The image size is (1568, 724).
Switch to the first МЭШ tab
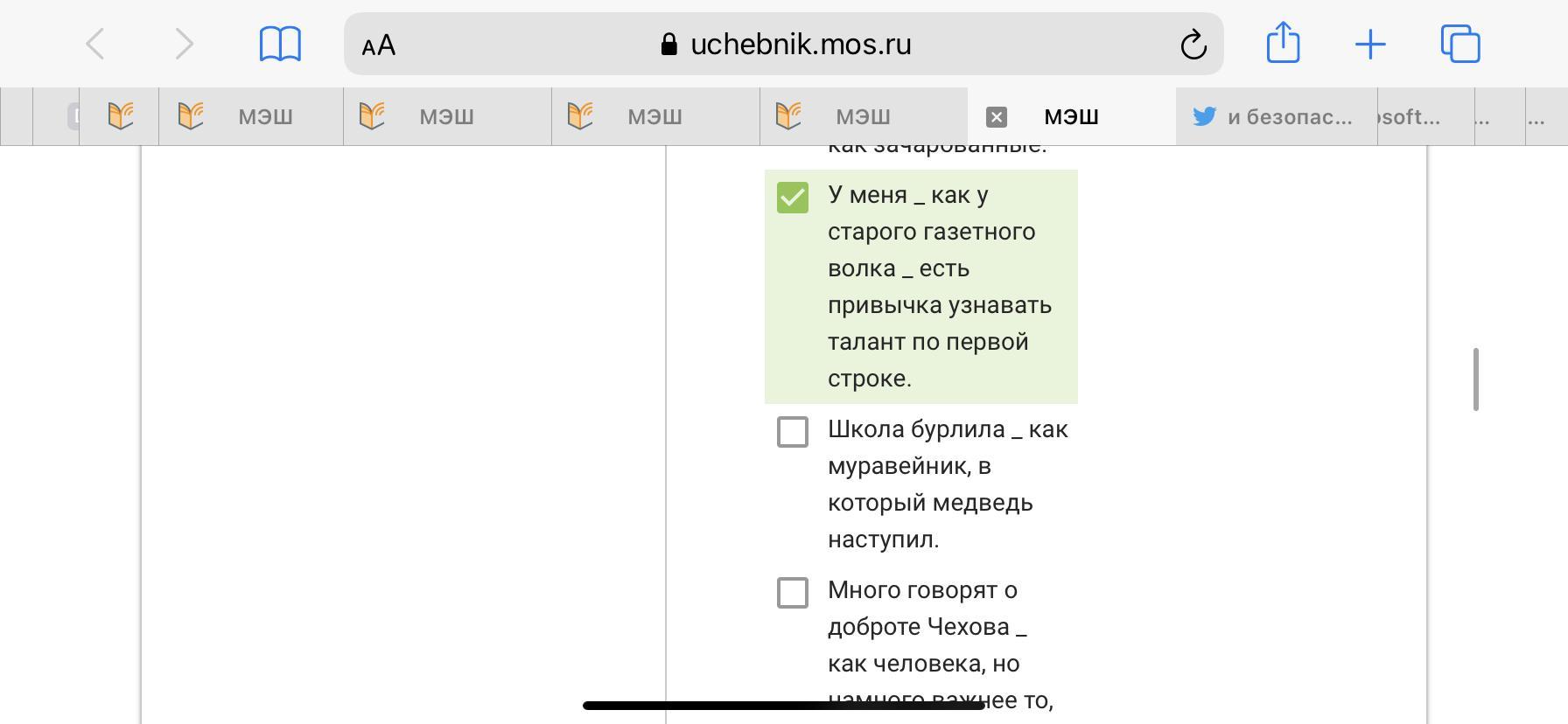pos(251,116)
